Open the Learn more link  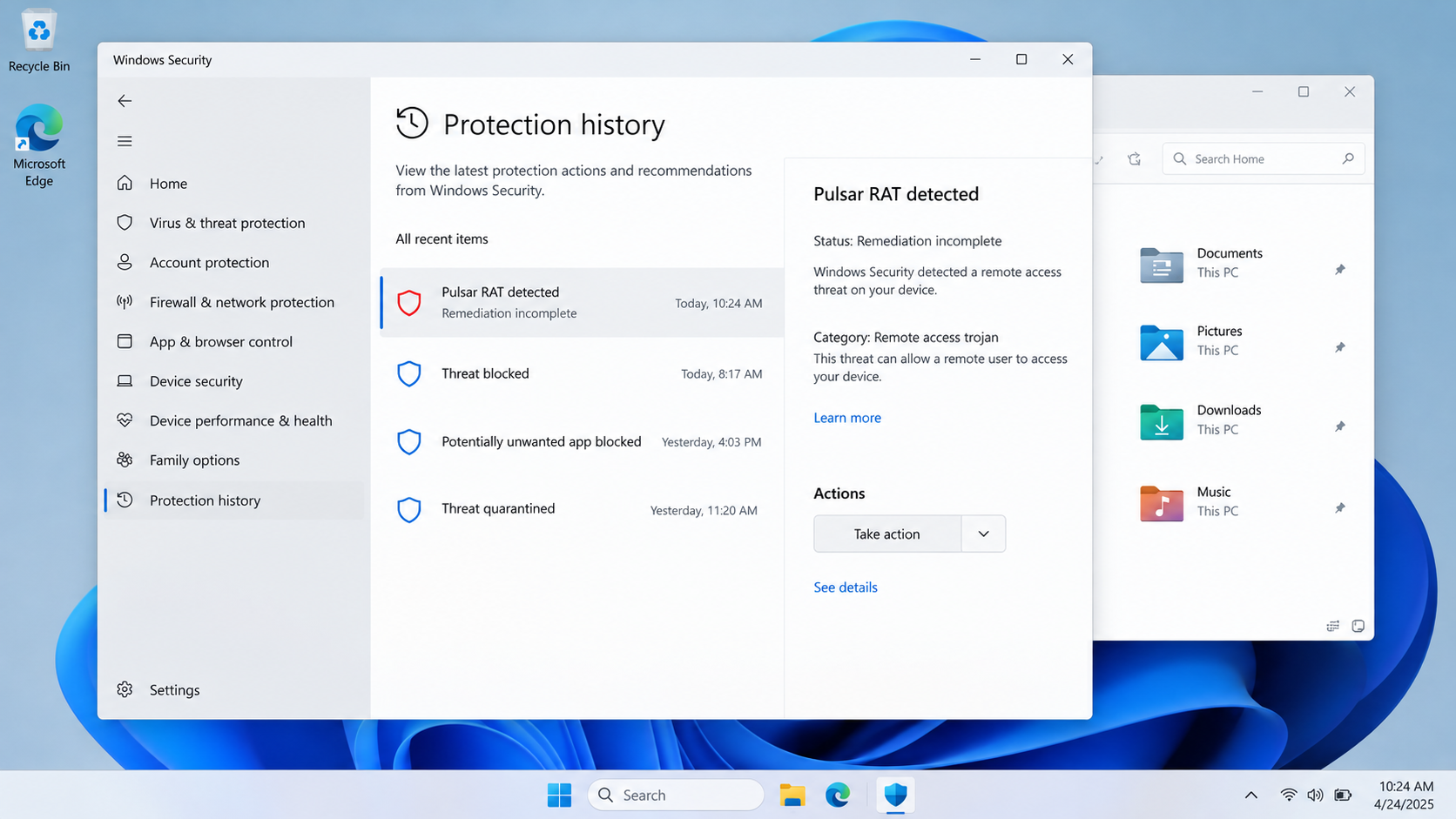point(847,418)
